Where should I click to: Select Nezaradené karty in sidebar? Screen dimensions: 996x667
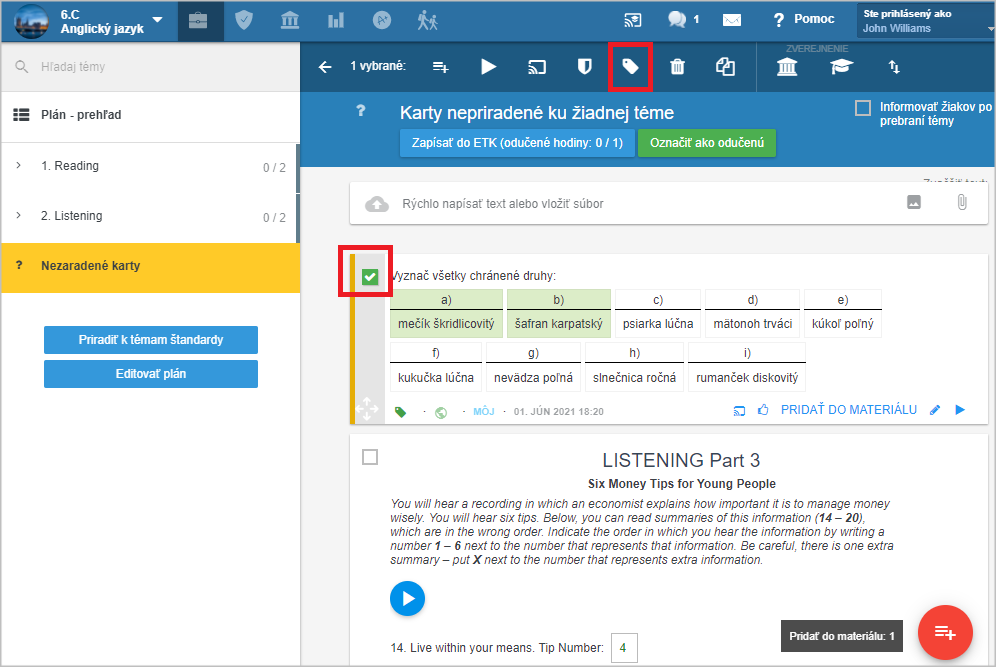click(x=151, y=267)
